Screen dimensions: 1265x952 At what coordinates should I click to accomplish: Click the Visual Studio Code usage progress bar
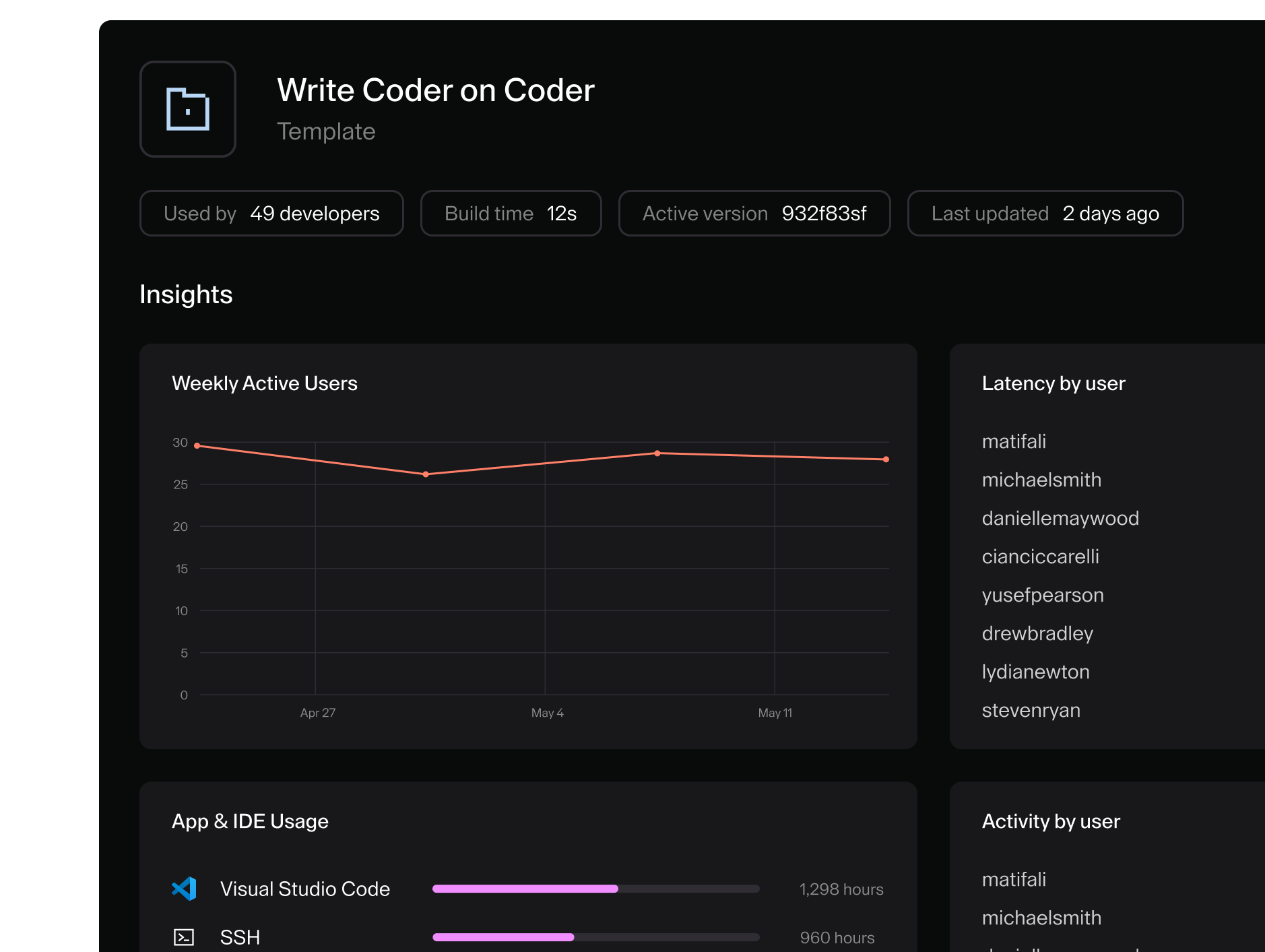tap(595, 889)
